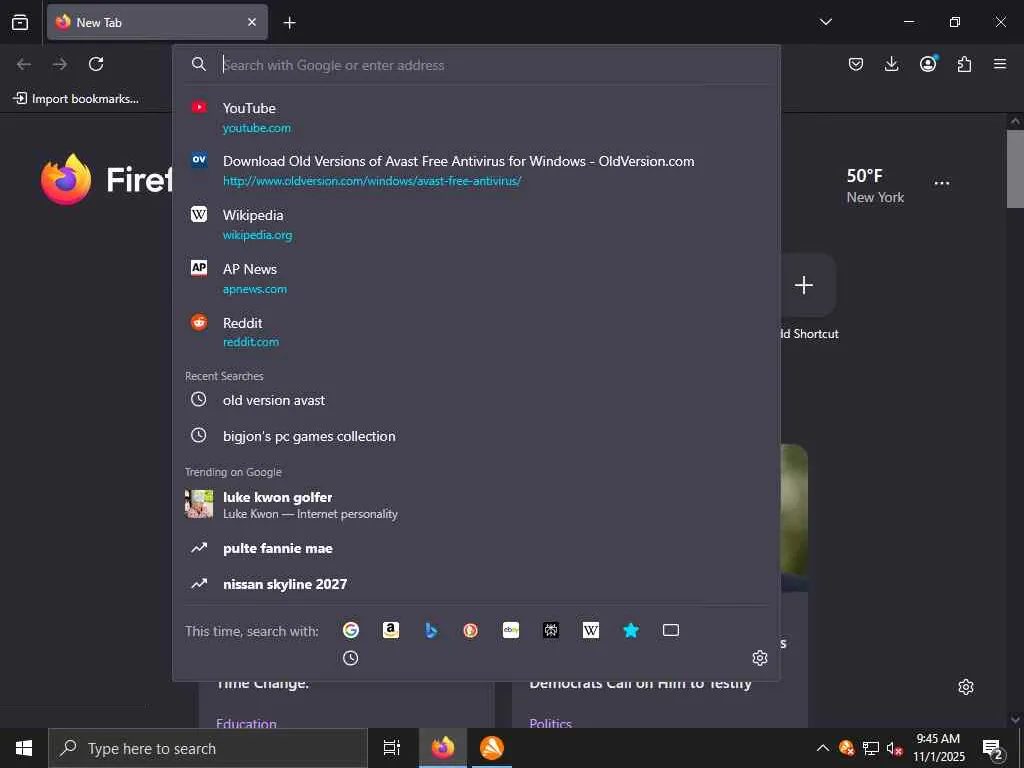
Task: Open search settings gear in address dropdown
Action: point(760,658)
